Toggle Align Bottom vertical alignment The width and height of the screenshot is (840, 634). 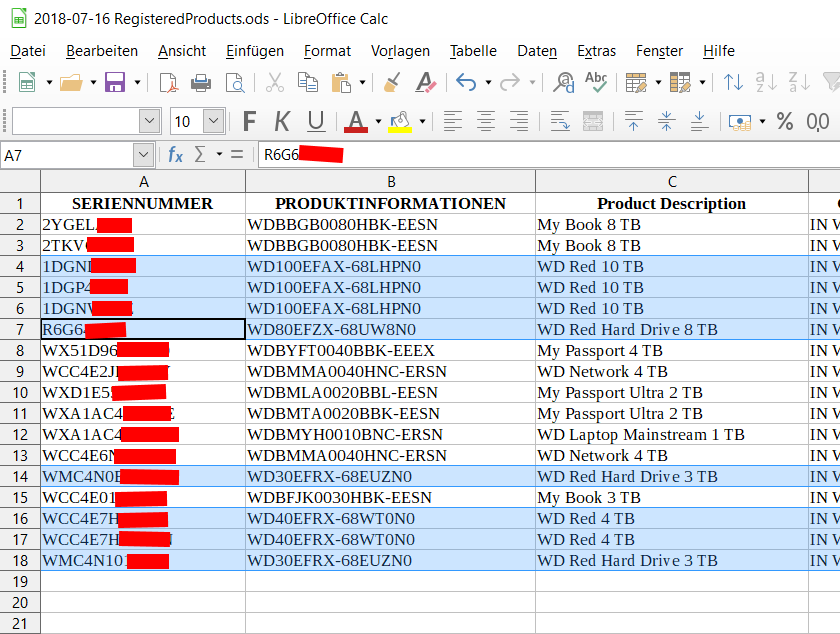[x=699, y=122]
